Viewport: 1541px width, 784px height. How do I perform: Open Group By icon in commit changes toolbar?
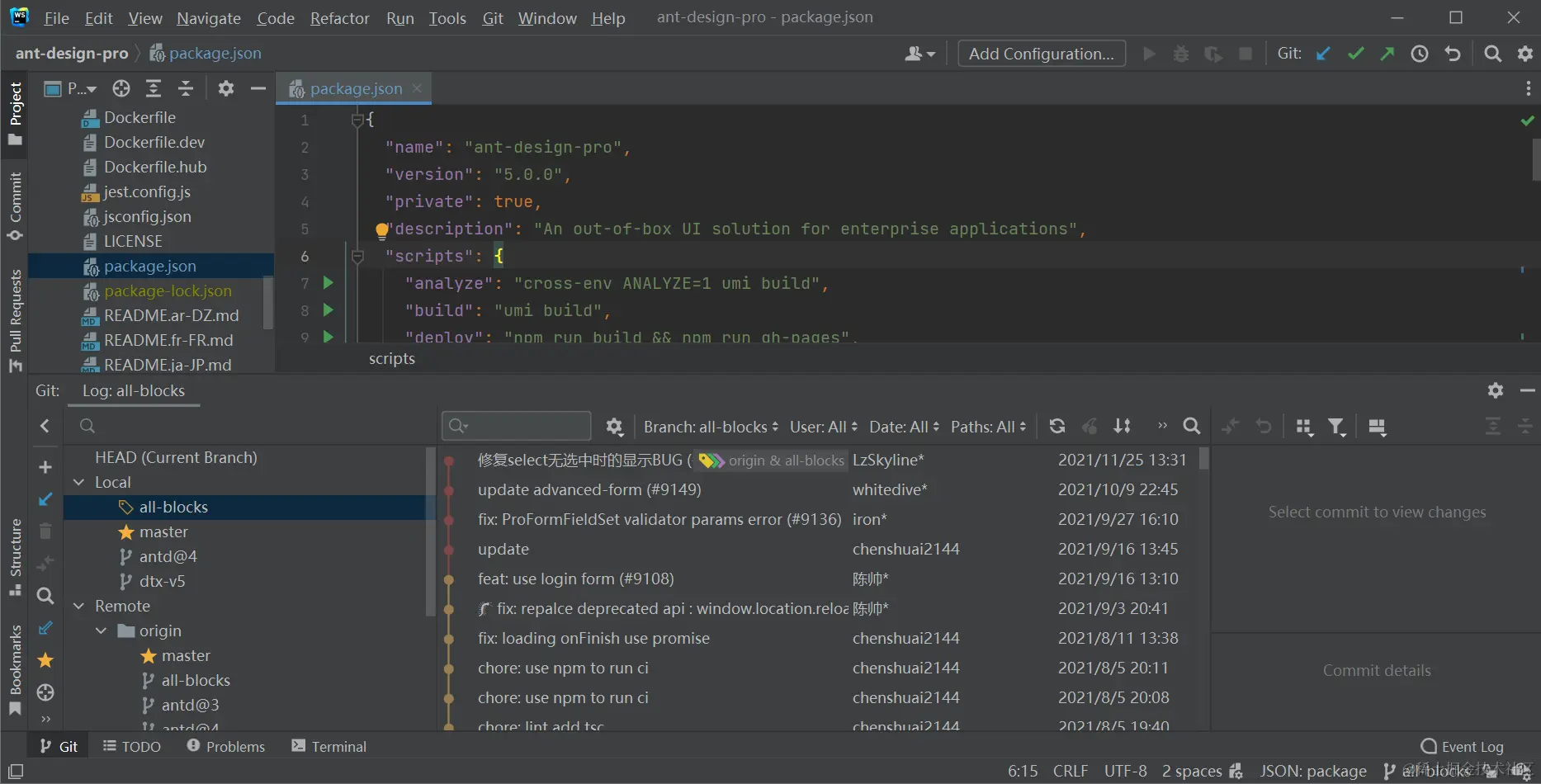point(1304,426)
